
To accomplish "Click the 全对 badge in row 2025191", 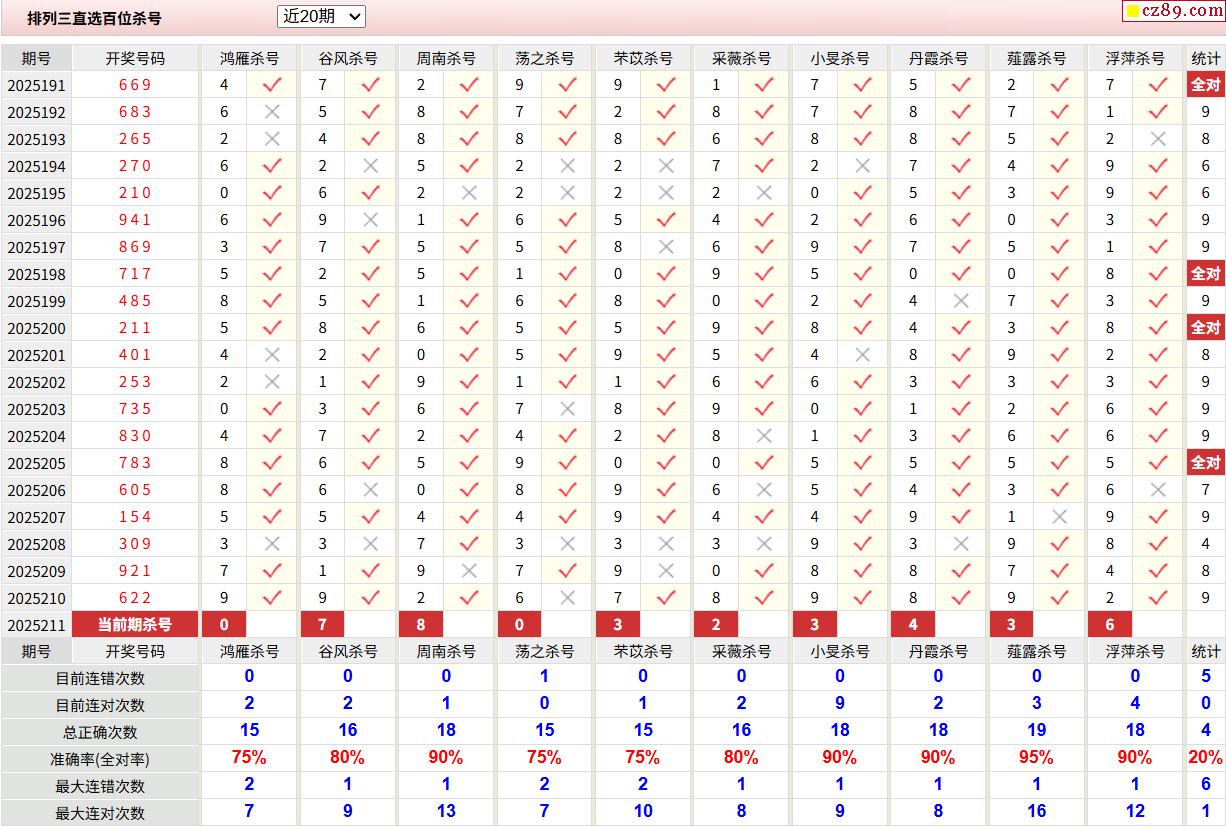I will (x=1205, y=85).
